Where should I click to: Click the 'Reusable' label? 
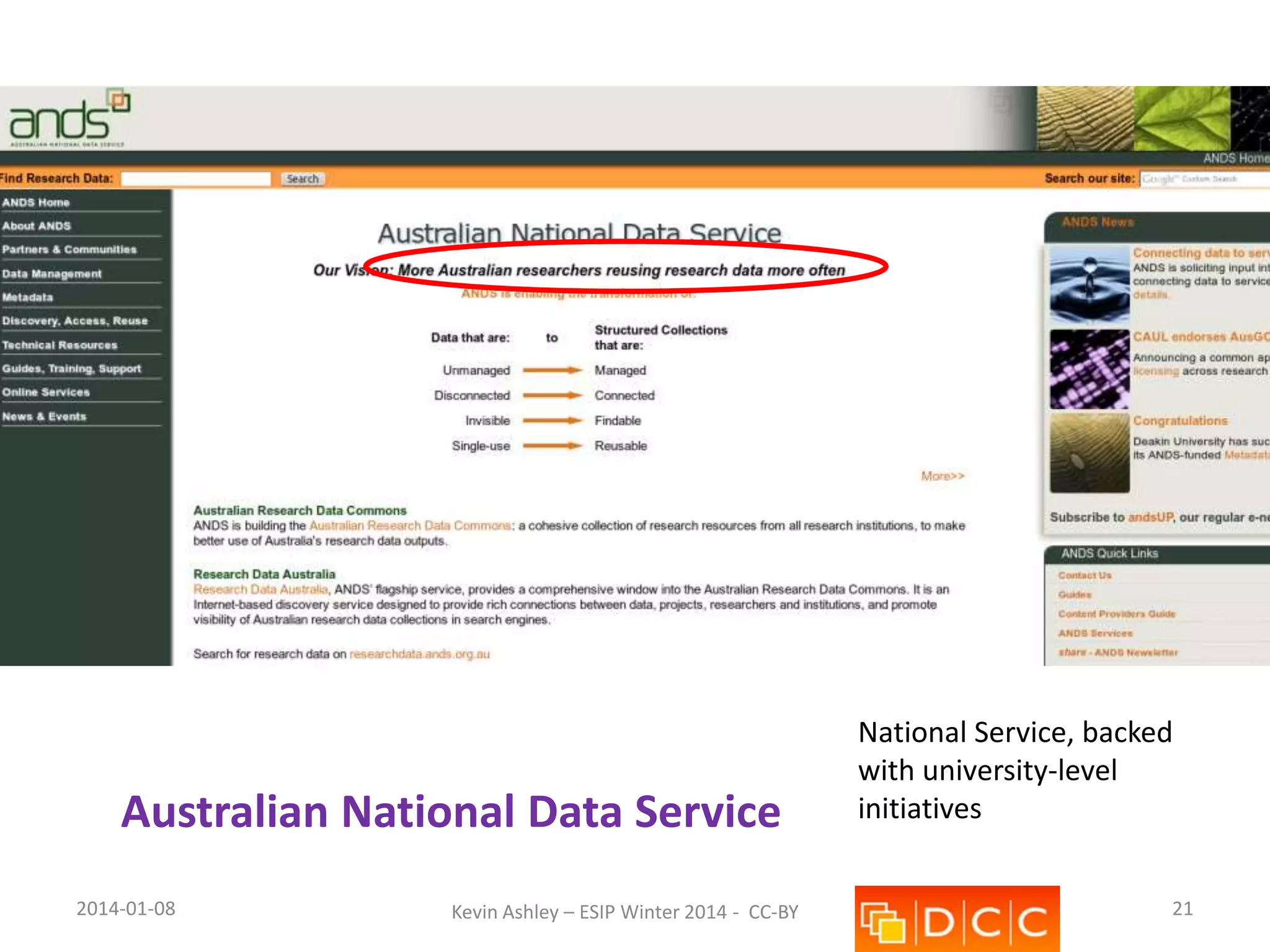pyautogui.click(x=621, y=446)
